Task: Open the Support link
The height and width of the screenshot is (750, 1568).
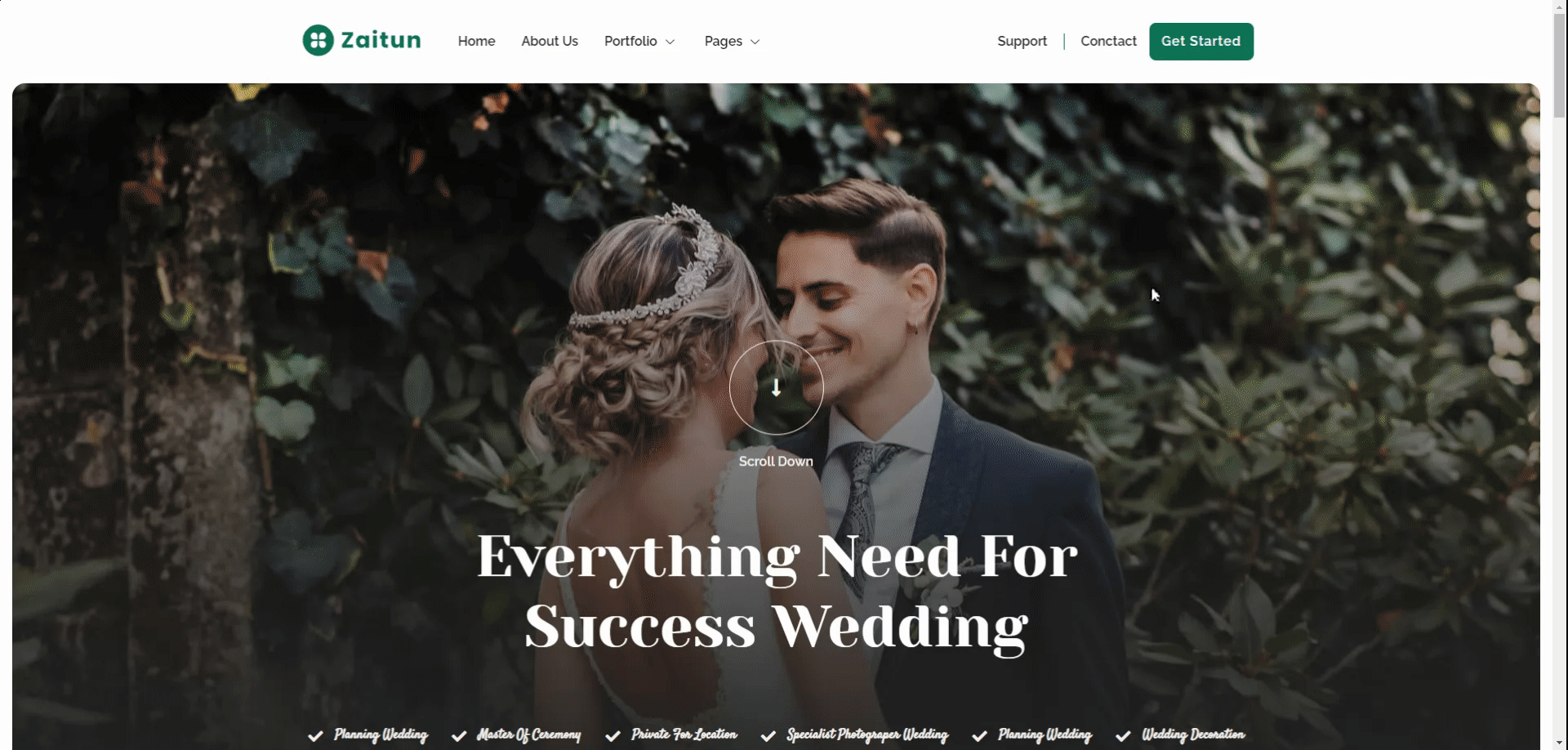Action: click(x=1022, y=41)
